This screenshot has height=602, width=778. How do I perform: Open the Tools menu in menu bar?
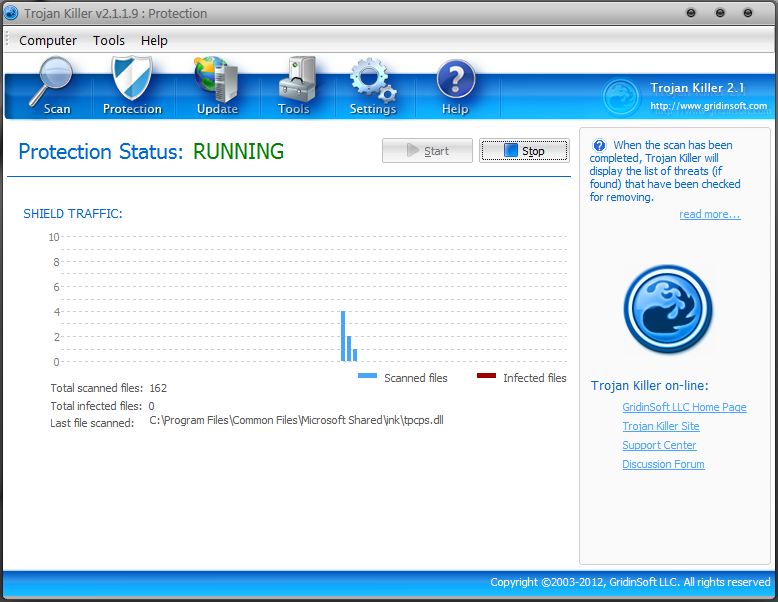pos(109,41)
